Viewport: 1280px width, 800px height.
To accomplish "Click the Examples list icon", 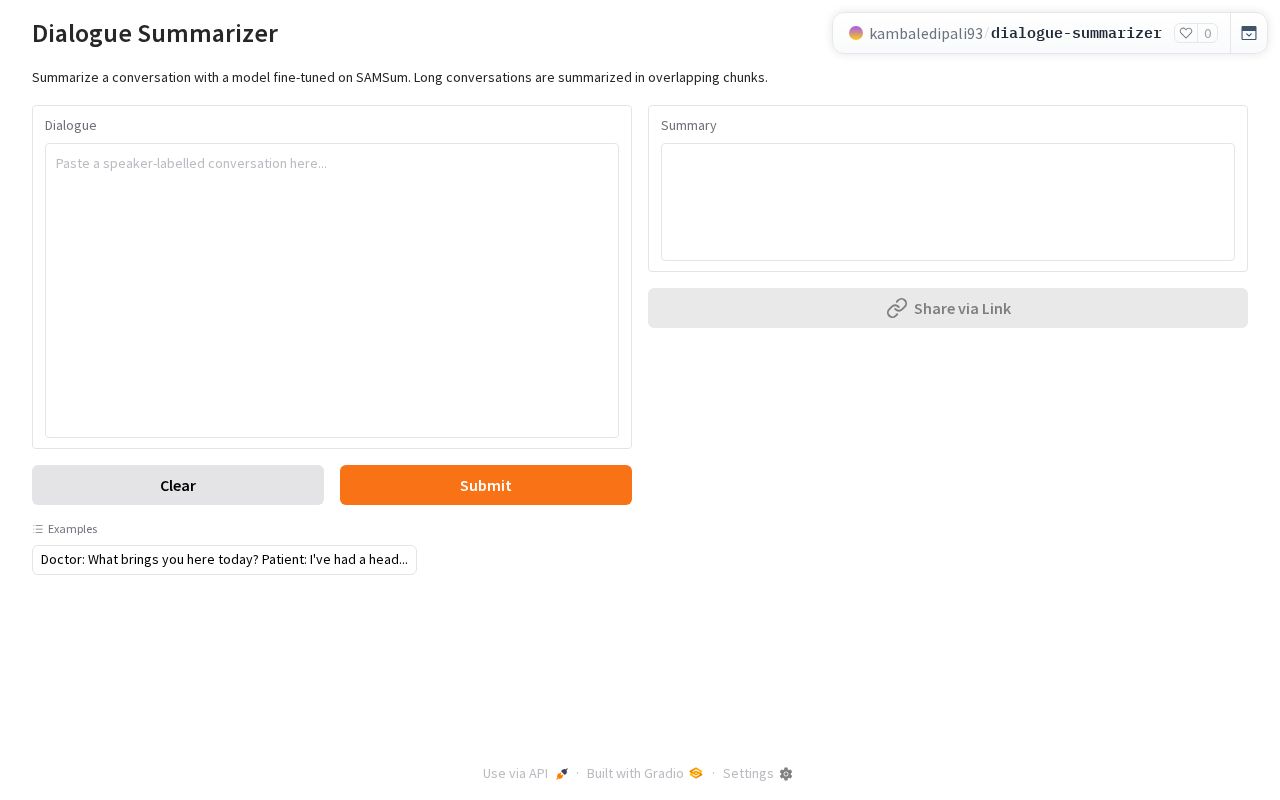I will (x=38, y=529).
